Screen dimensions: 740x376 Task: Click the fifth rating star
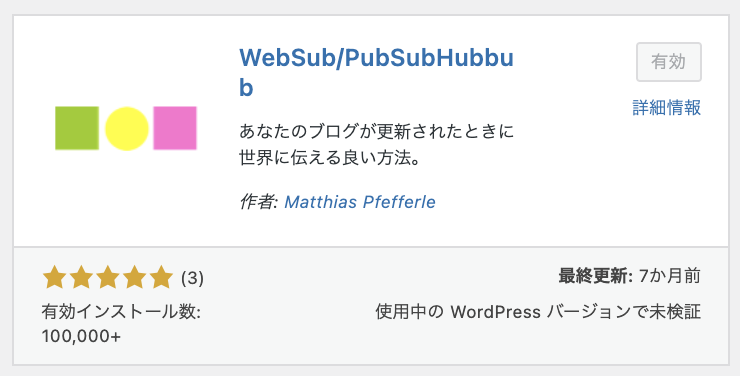click(161, 277)
